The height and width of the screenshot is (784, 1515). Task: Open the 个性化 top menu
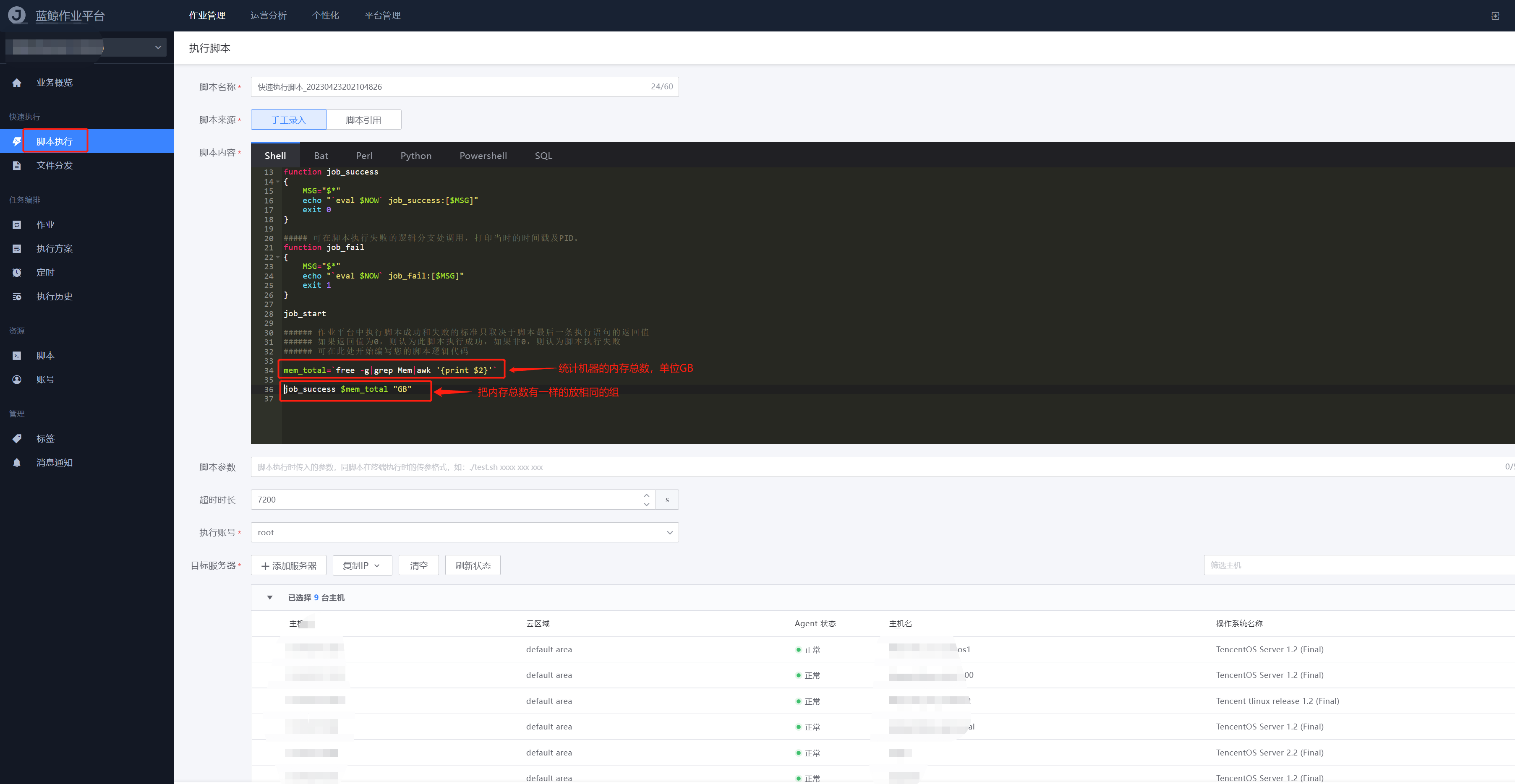pos(326,15)
